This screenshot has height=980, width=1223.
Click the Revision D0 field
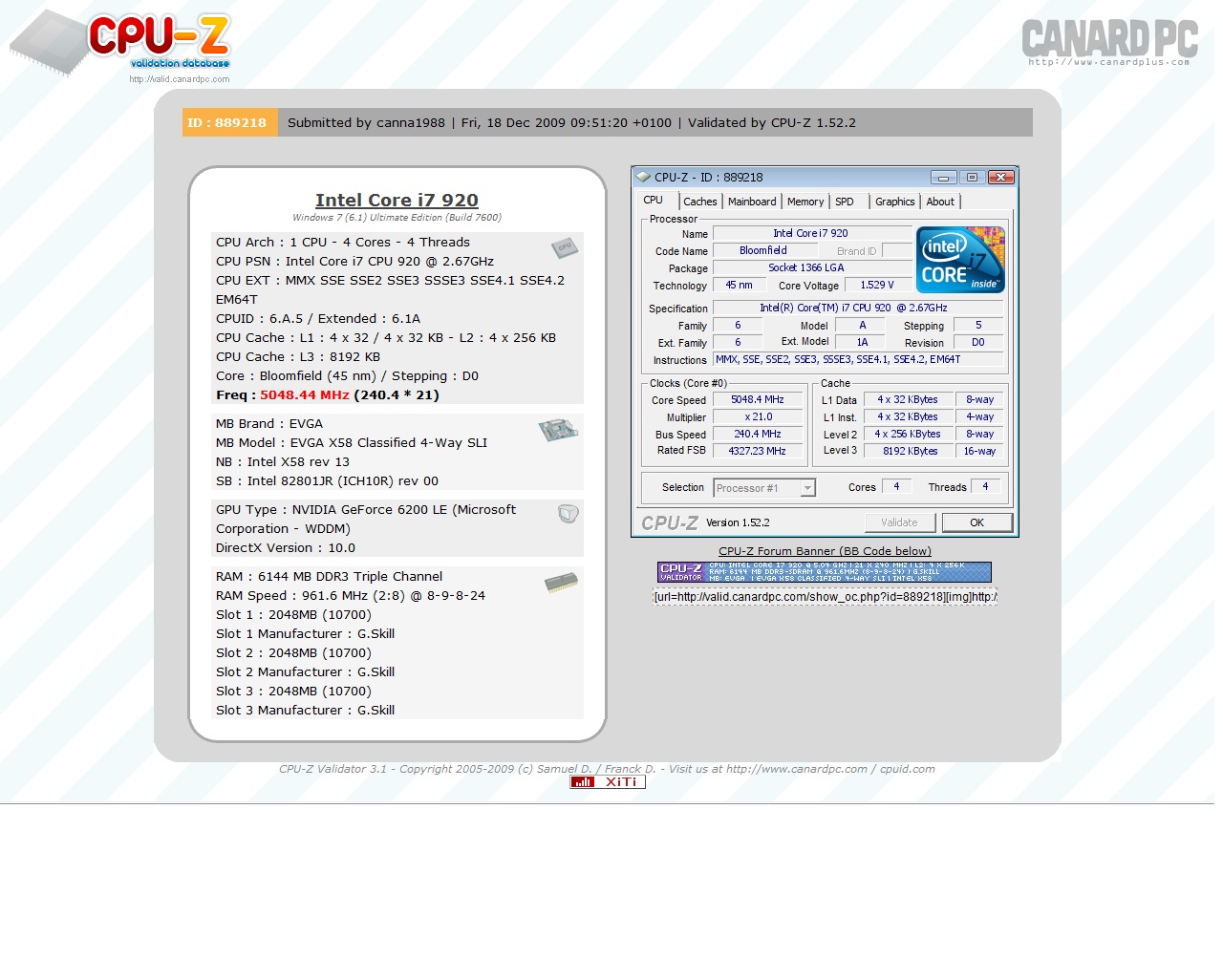pos(978,342)
